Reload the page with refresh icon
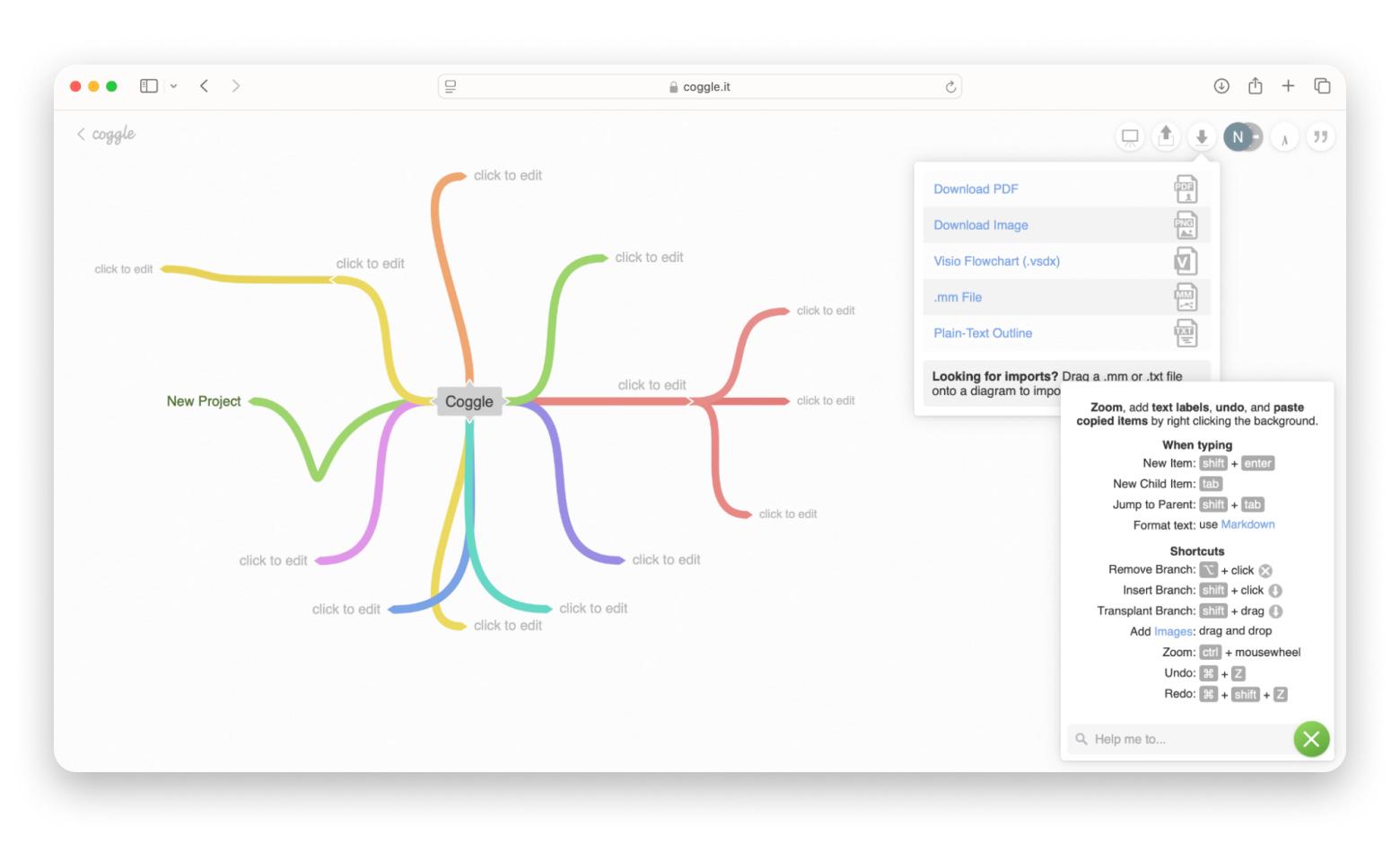 (x=950, y=87)
